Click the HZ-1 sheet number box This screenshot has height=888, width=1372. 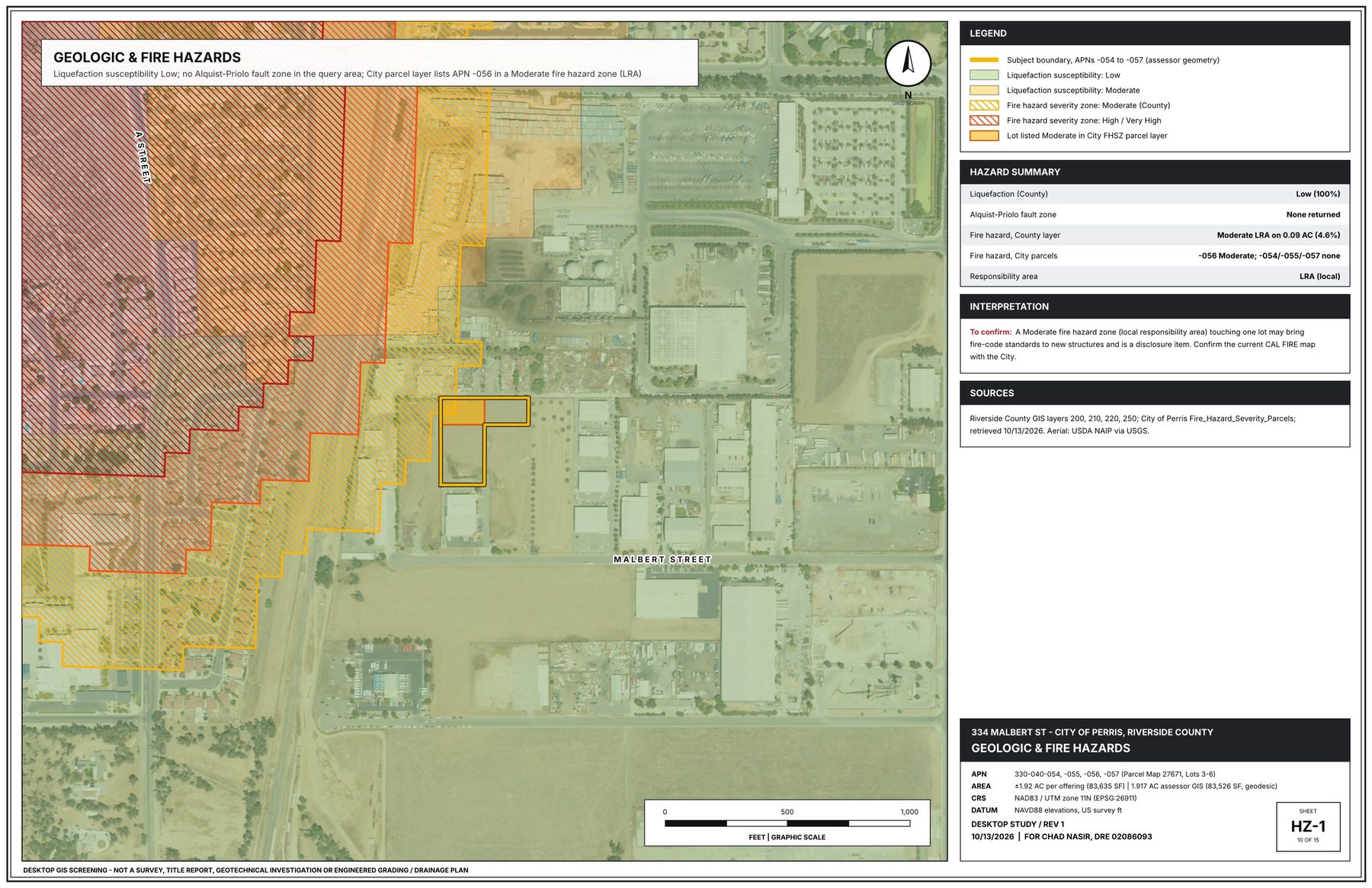pyautogui.click(x=1308, y=826)
